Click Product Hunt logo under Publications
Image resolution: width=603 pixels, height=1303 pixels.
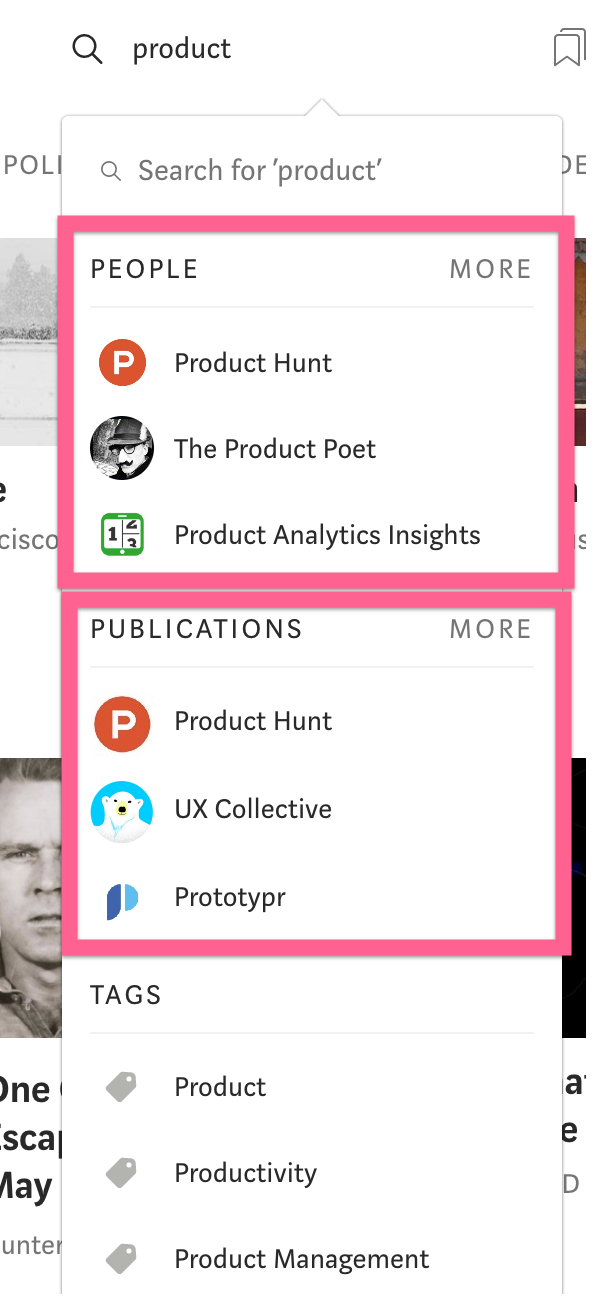pos(122,722)
